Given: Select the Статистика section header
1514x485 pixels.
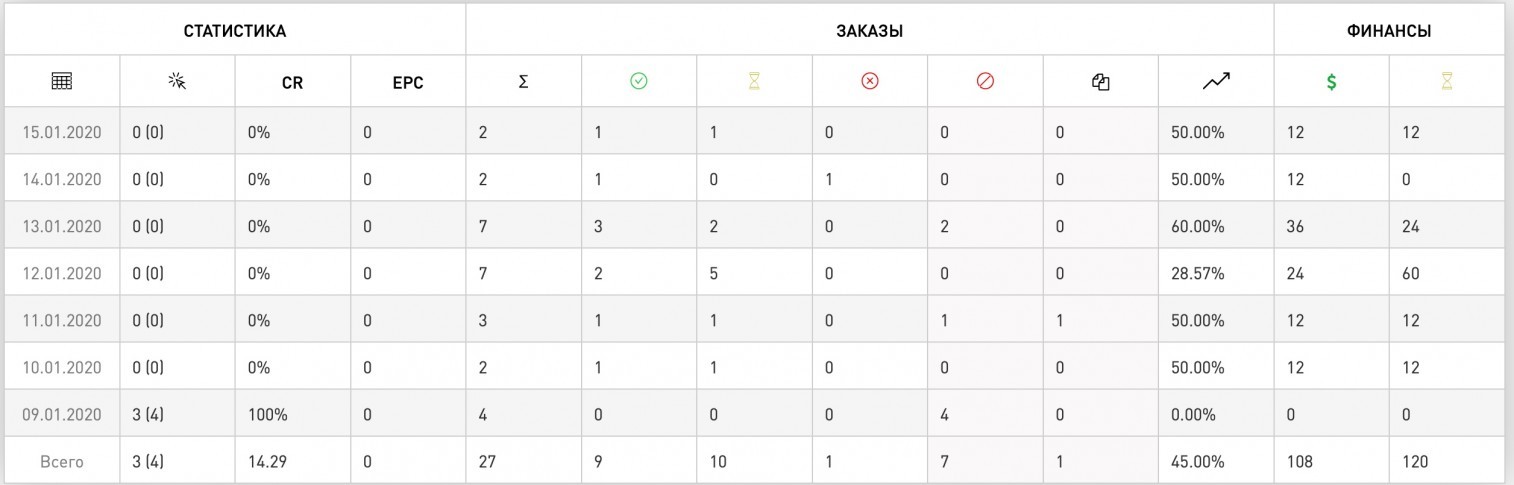Looking at the screenshot, I should click(x=235, y=31).
